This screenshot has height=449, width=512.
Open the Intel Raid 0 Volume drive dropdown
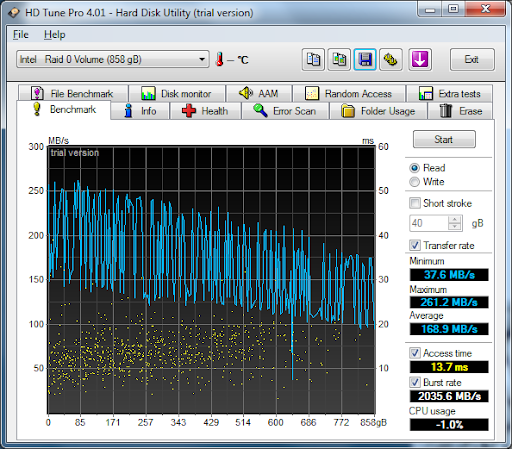coord(113,59)
